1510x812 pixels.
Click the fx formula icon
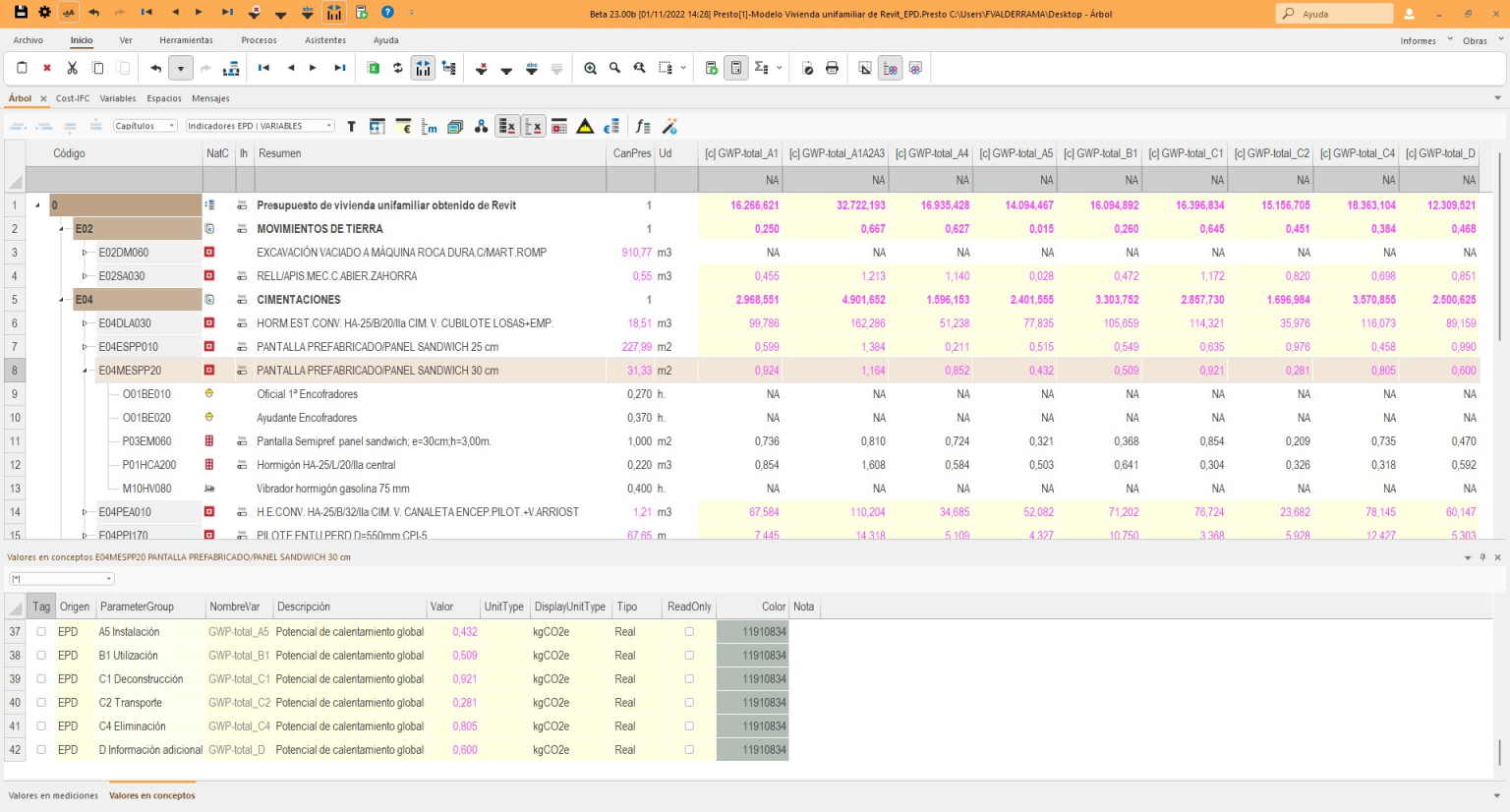tap(642, 126)
